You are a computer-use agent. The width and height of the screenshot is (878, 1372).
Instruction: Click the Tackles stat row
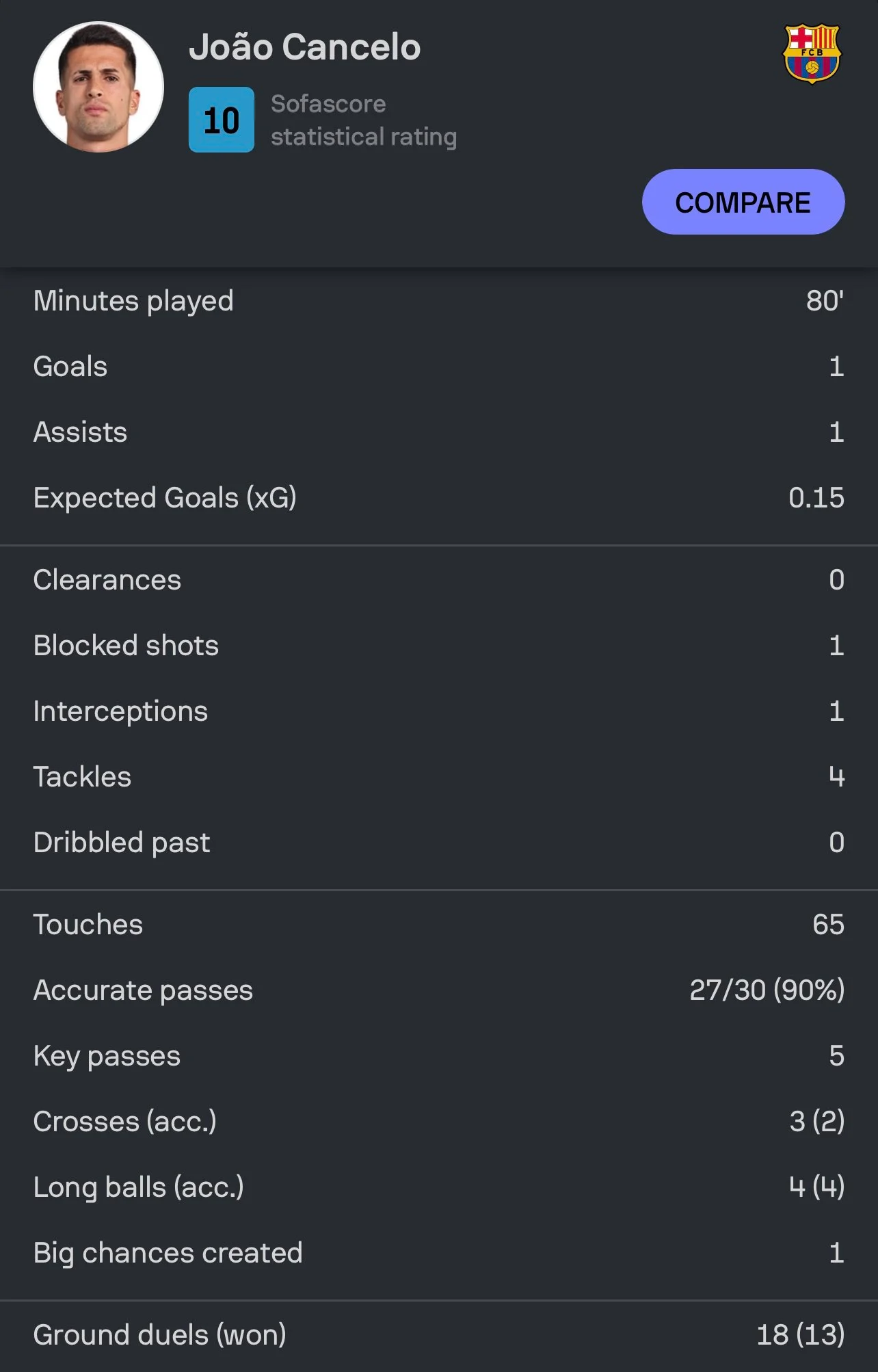[438, 777]
